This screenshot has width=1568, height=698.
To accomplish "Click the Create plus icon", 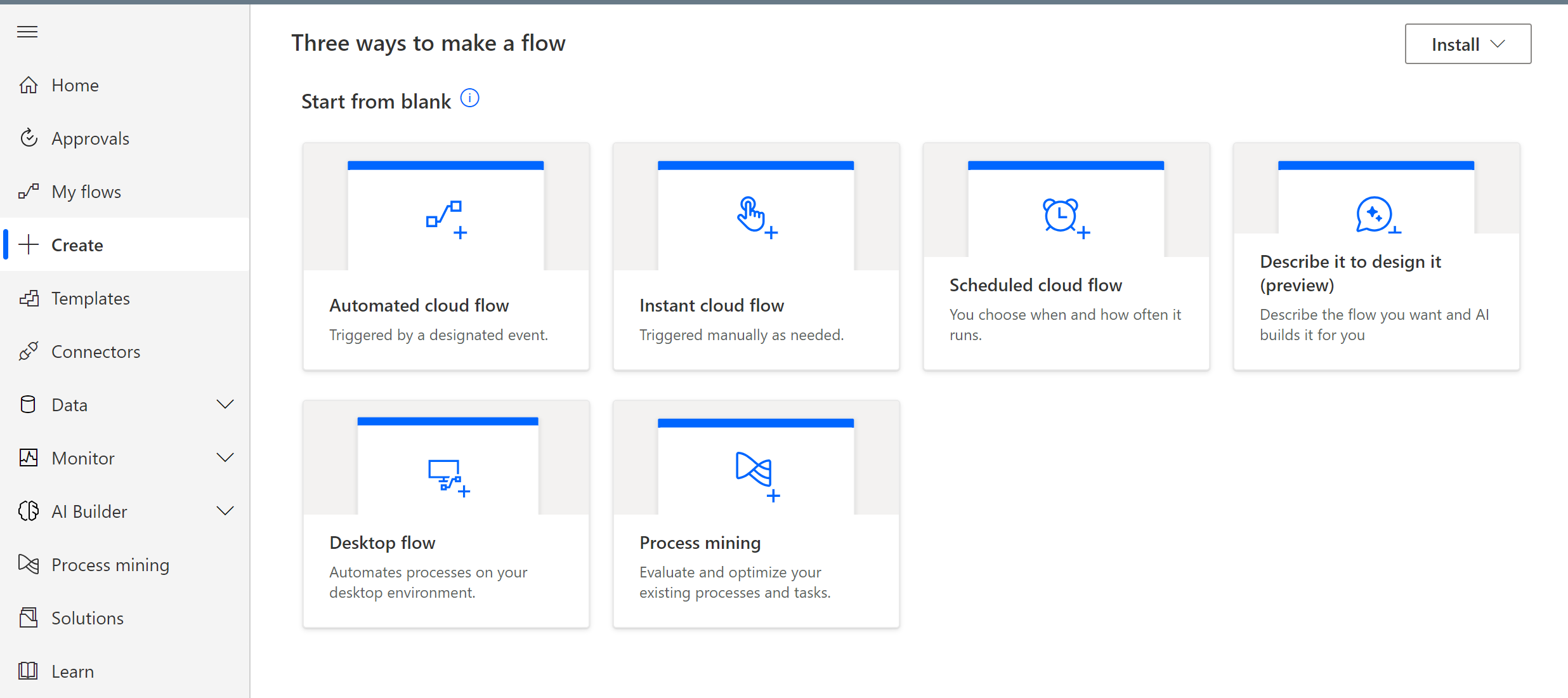I will click(29, 245).
